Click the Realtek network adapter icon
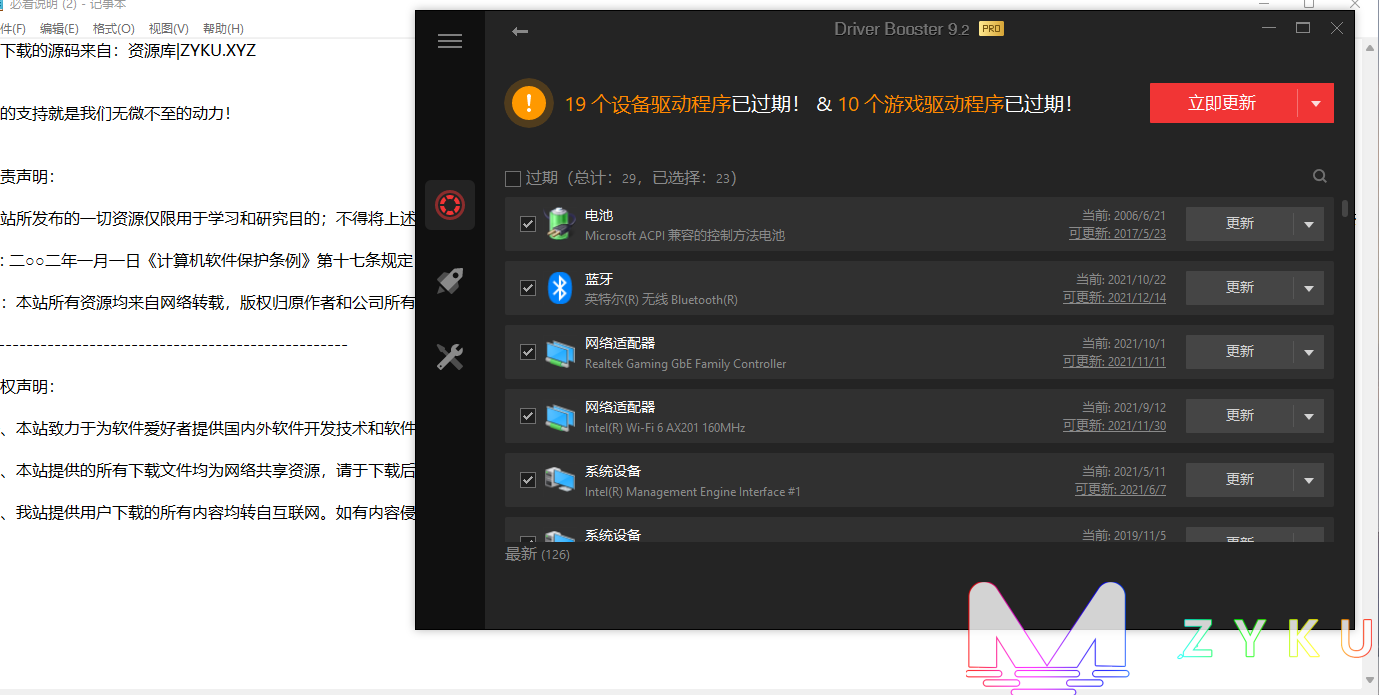This screenshot has width=1379, height=695. pyautogui.click(x=559, y=352)
